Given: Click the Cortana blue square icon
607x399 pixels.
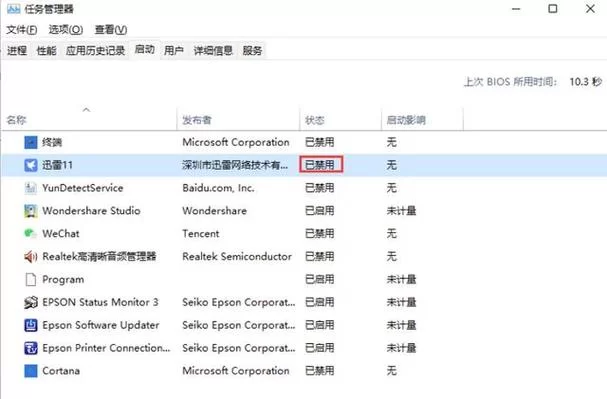Looking at the screenshot, I should click(x=31, y=371).
